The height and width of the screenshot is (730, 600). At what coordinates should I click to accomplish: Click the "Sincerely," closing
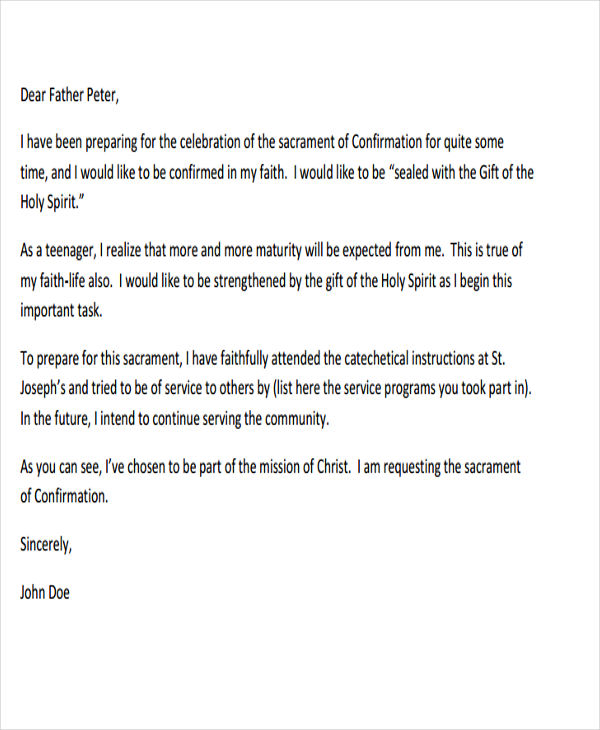click(46, 545)
